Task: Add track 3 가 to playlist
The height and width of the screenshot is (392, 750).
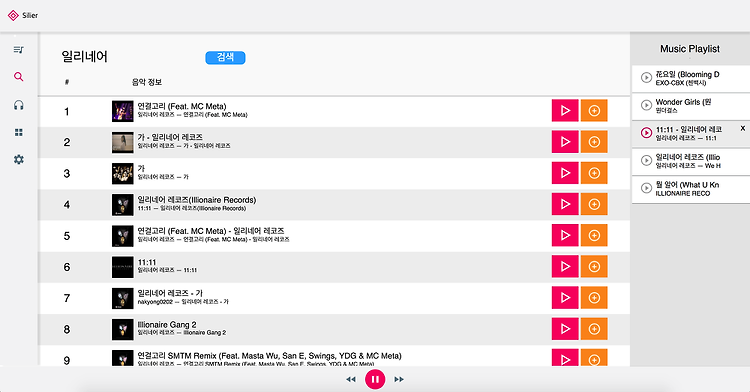Action: pos(594,173)
